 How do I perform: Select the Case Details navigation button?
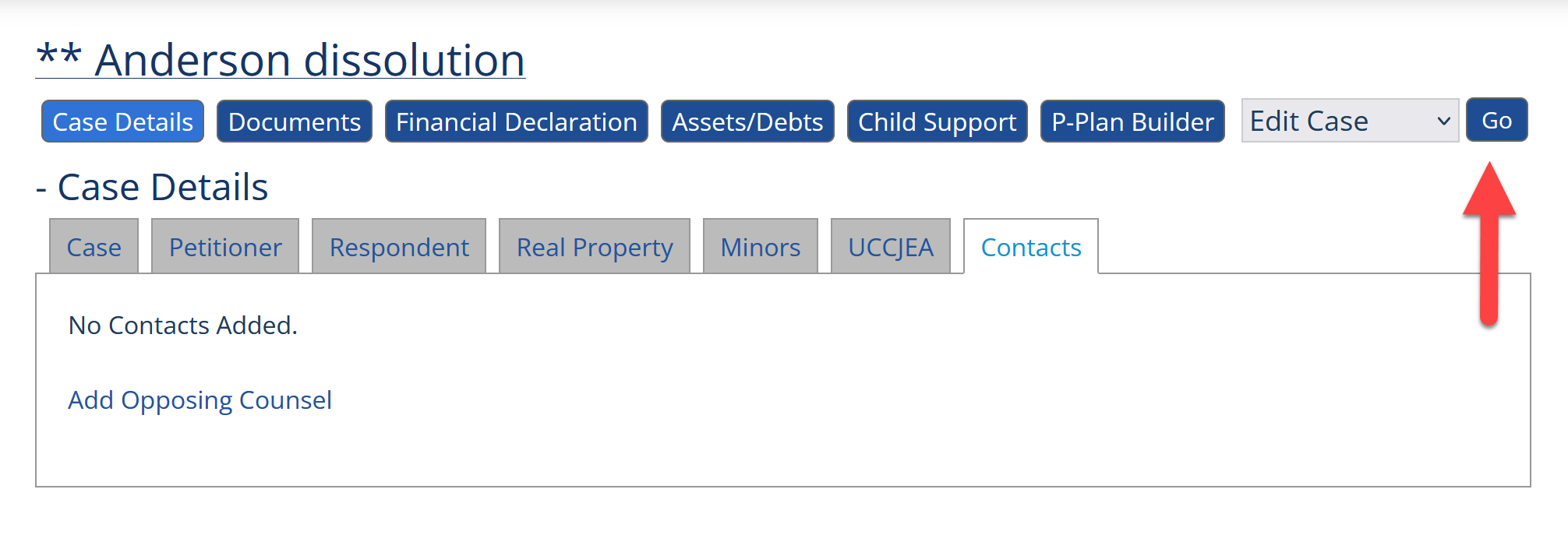tap(122, 121)
